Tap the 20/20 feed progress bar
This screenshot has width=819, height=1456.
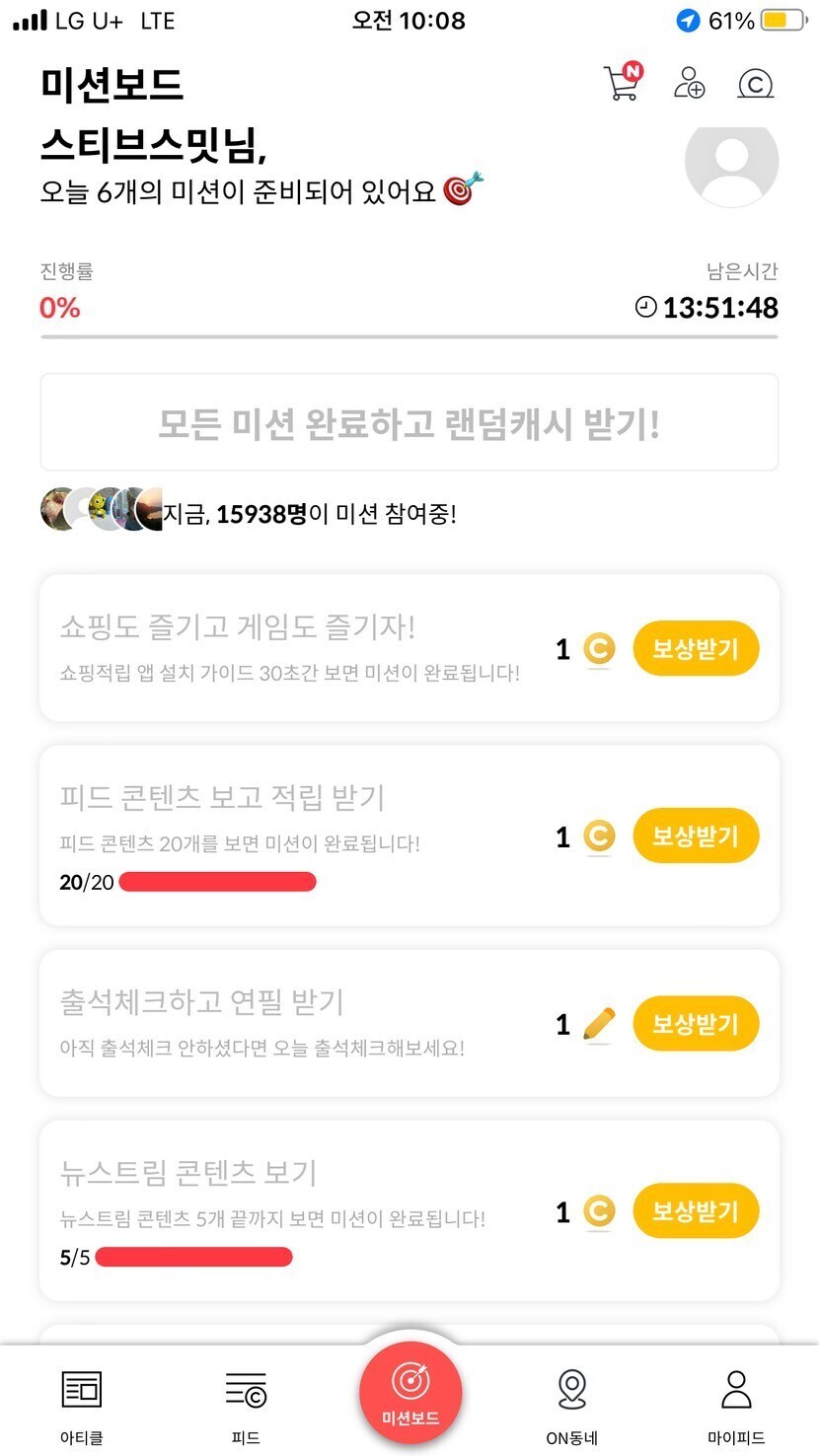pos(217,882)
